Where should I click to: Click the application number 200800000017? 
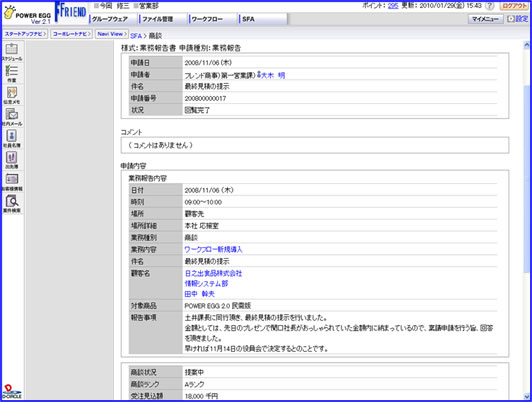tap(205, 98)
